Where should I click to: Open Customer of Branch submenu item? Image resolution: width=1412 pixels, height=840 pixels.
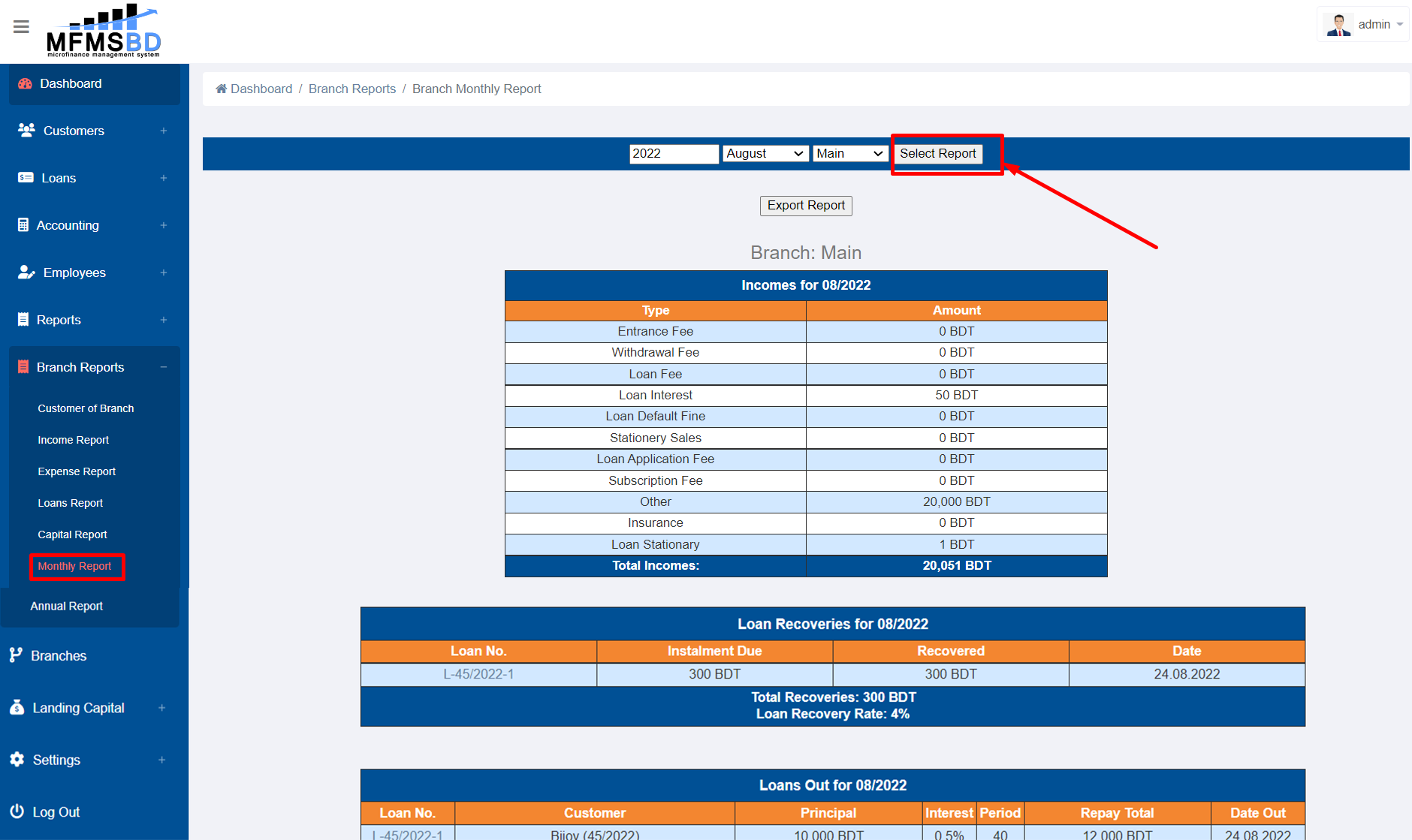click(x=86, y=408)
